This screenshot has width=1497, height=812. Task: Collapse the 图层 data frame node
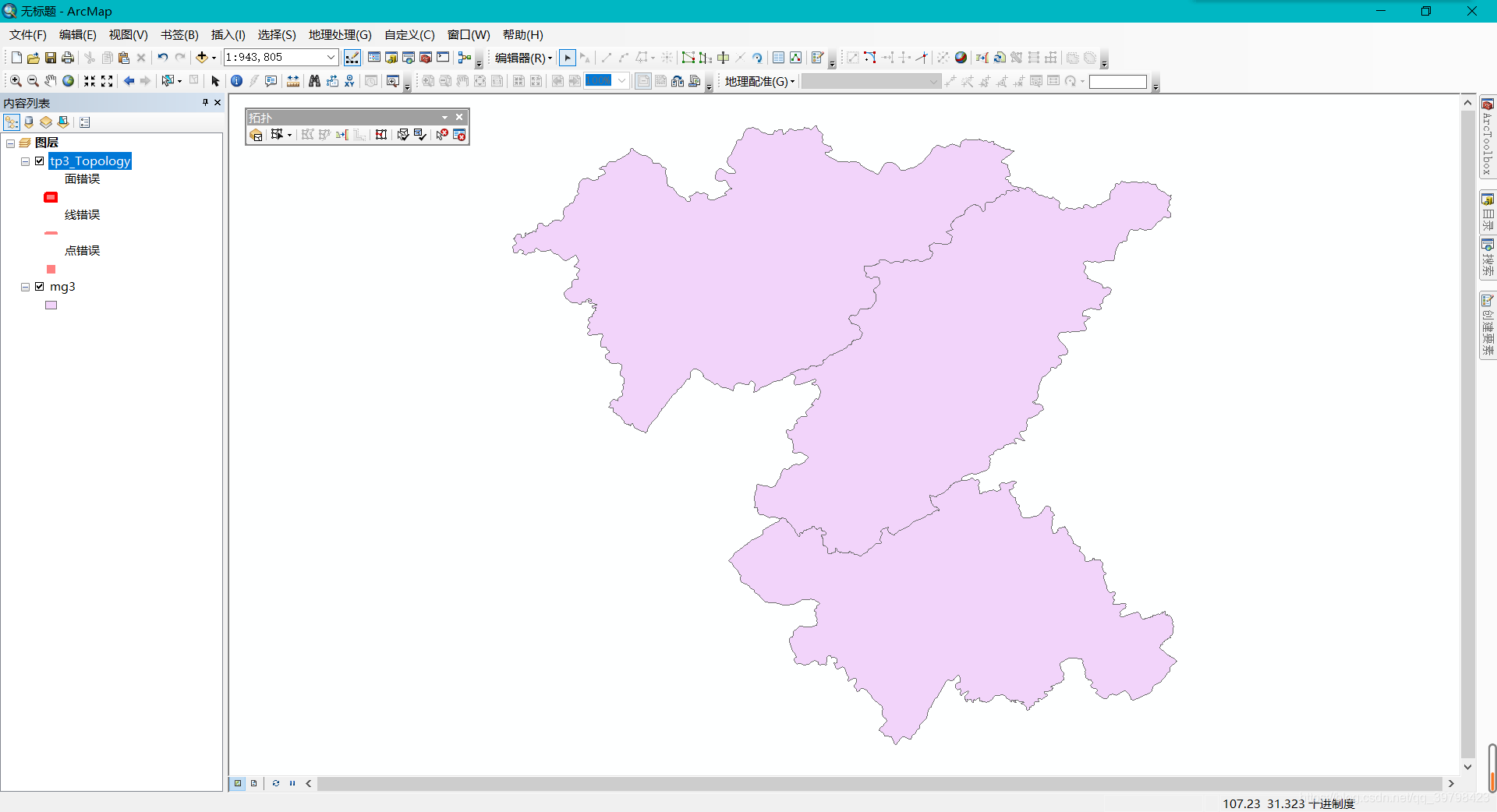click(x=10, y=143)
